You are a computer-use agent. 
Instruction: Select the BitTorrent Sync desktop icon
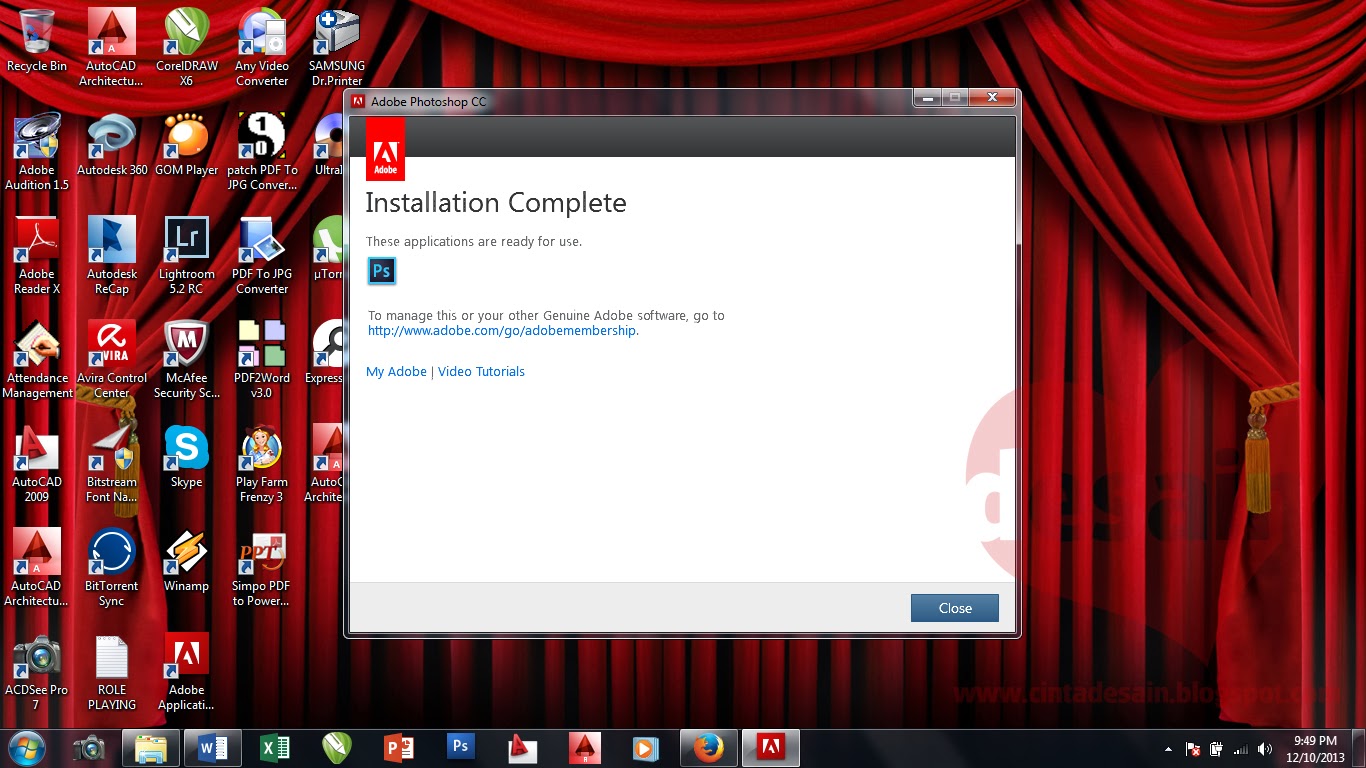click(112, 567)
